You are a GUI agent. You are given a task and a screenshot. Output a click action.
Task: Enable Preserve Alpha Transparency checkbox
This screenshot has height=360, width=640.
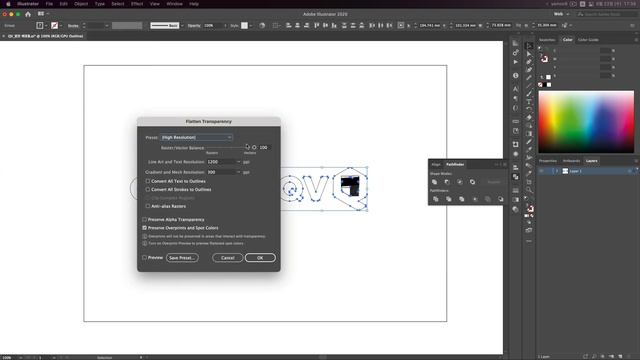(x=144, y=219)
